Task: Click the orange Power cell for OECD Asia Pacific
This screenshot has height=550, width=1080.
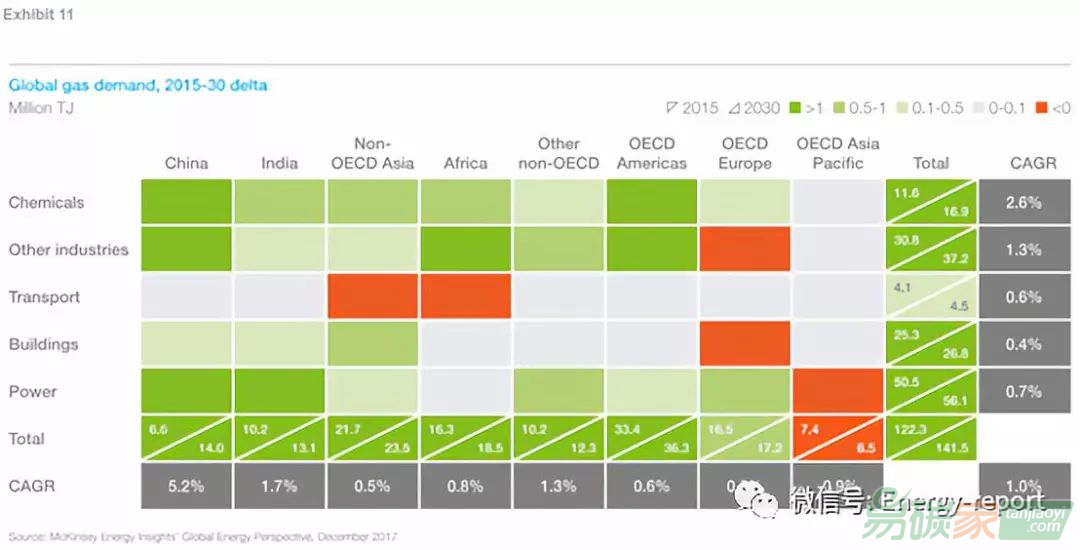Action: coord(838,391)
